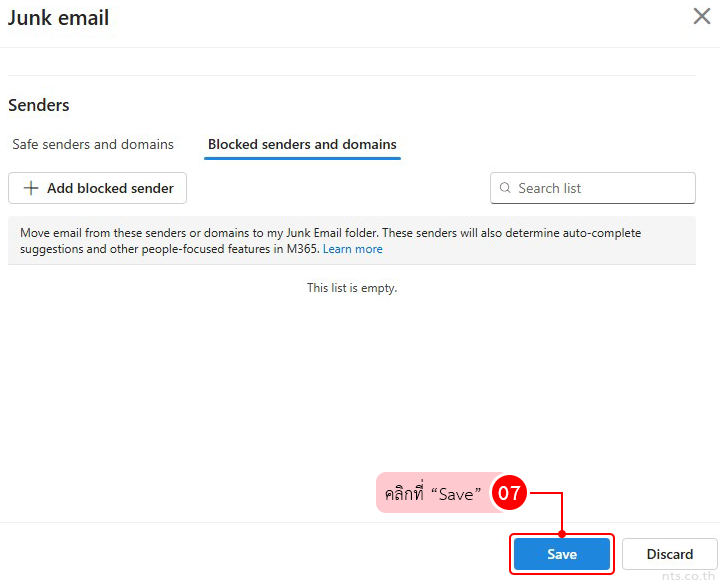Click the empty blocked senders list area
The width and height of the screenshot is (720, 583).
pos(352,390)
